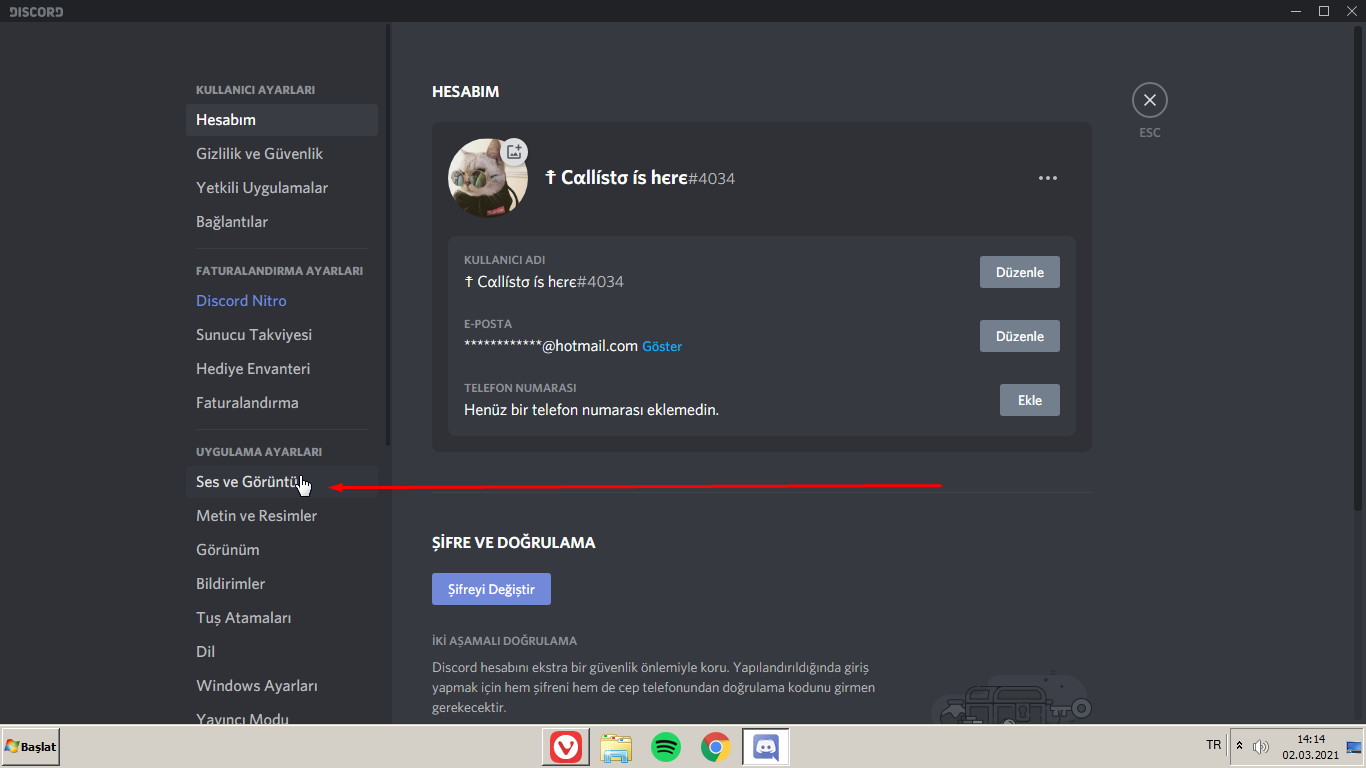Viewport: 1366px width, 768px height.
Task: Click the volume speaker tray icon
Action: click(x=1261, y=746)
